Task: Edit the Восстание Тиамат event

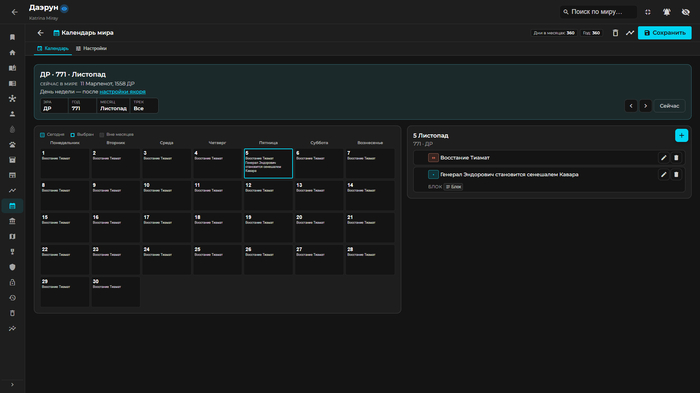Action: [663, 158]
